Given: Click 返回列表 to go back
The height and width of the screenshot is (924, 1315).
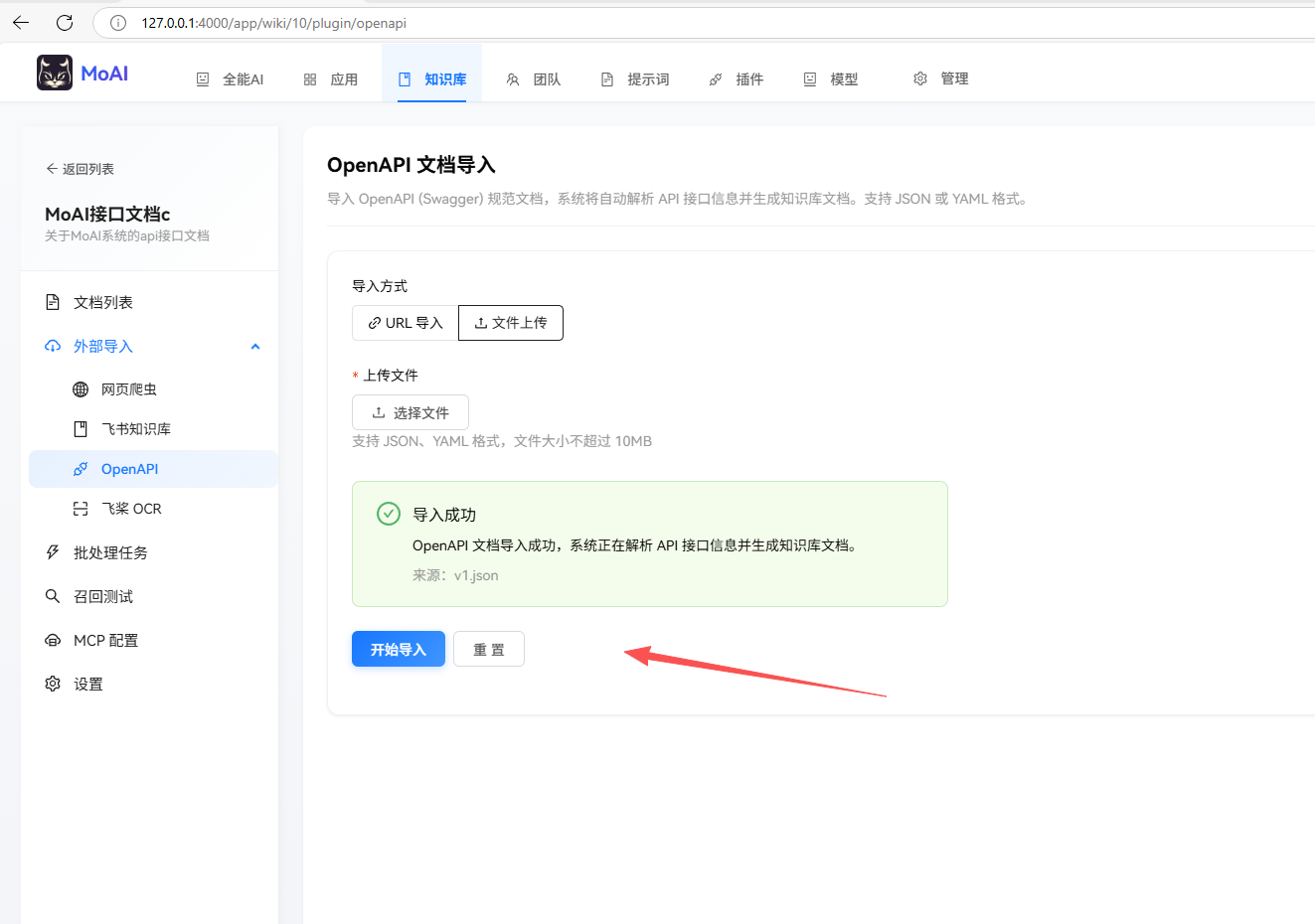Looking at the screenshot, I should point(80,169).
